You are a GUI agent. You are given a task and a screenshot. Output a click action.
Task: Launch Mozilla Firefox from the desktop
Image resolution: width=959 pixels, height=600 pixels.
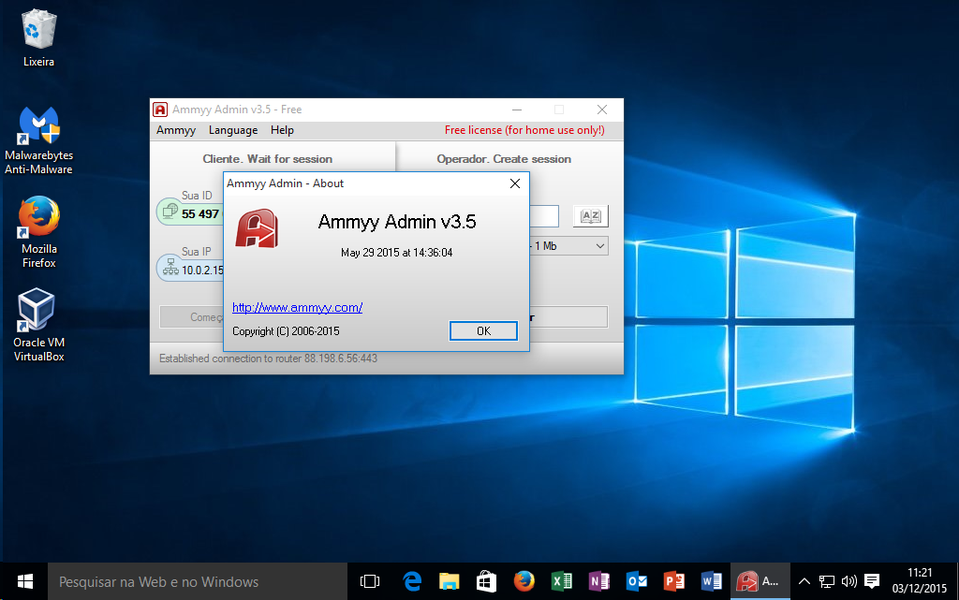coord(39,219)
